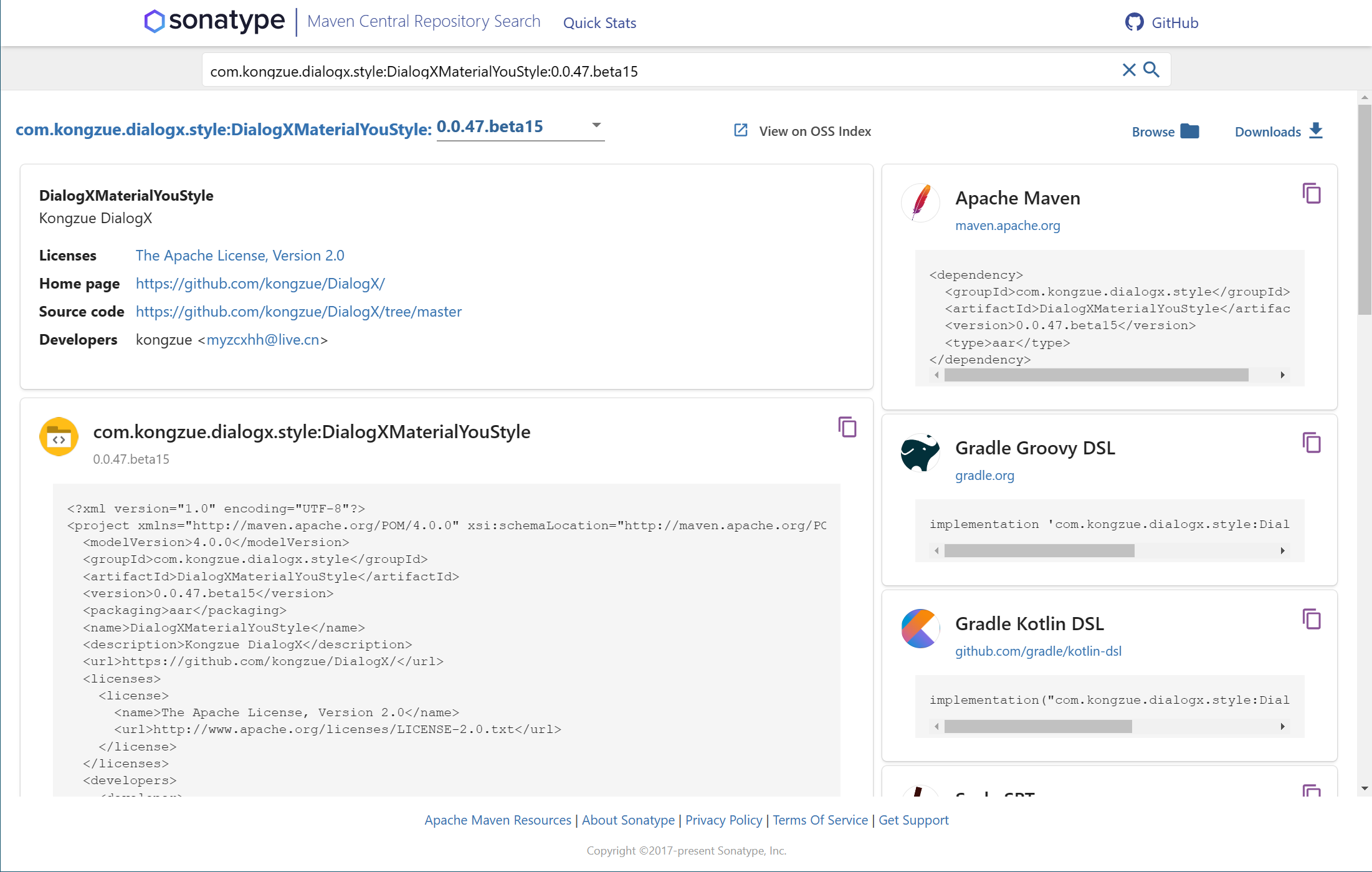Clear the search field with the X icon
Screen dimensions: 1372x872
pos(1129,70)
